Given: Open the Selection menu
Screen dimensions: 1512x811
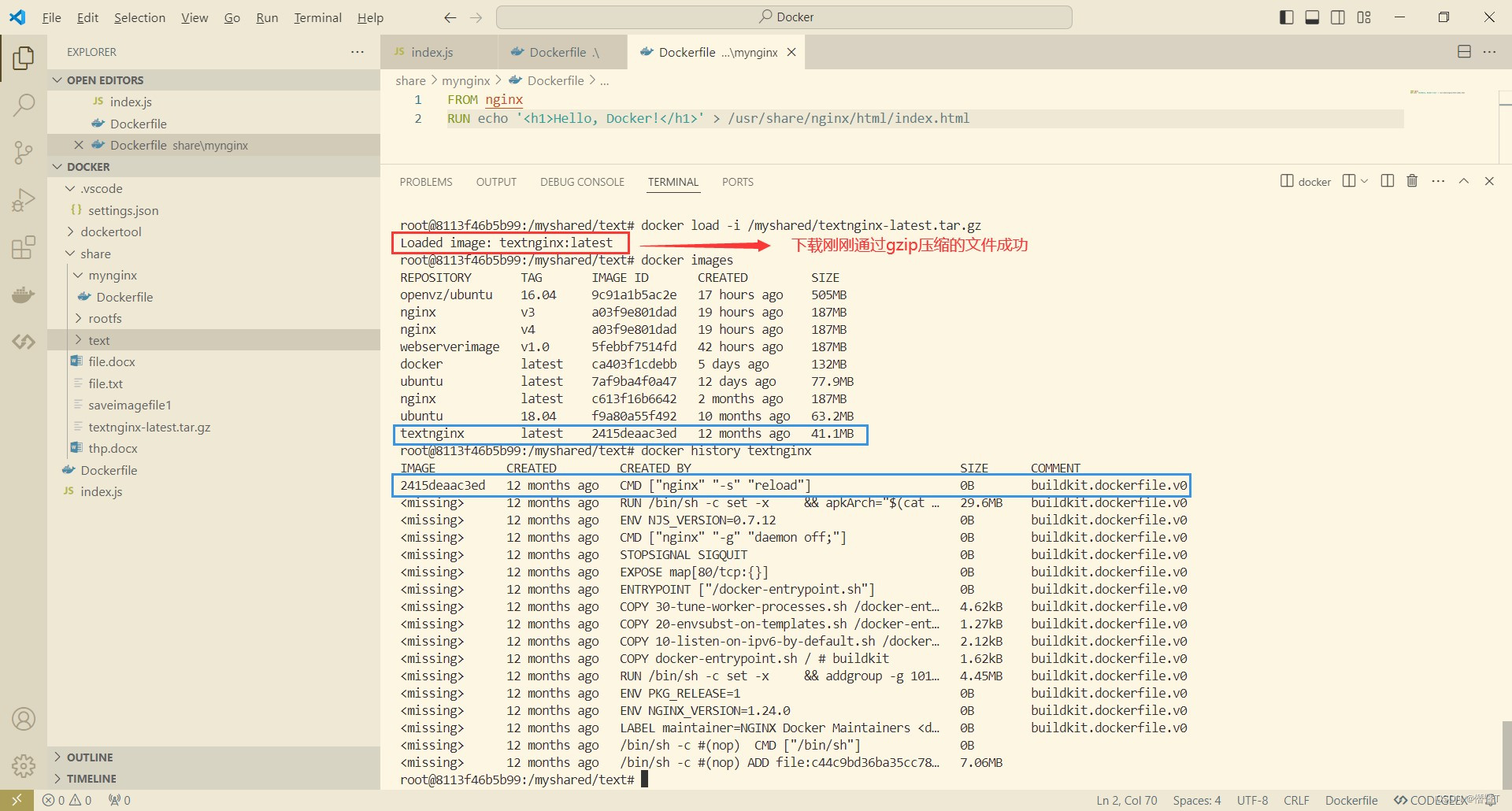Looking at the screenshot, I should 139,17.
